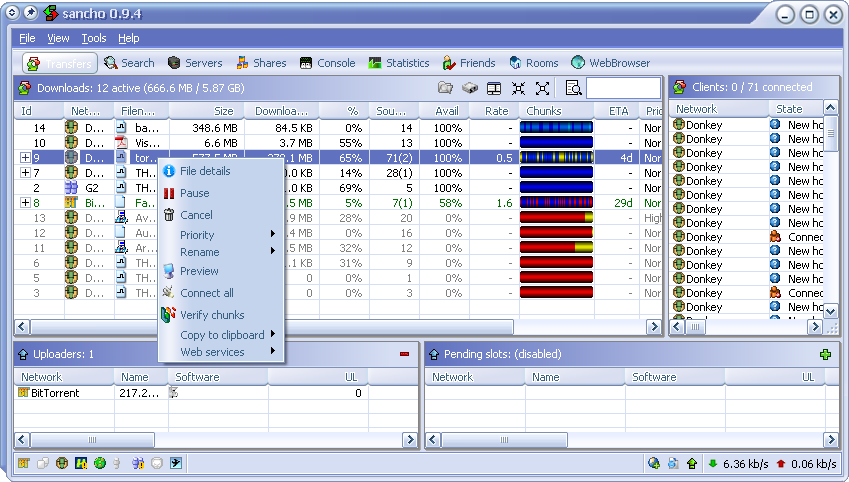The height and width of the screenshot is (482, 849).
Task: Select Pause in the context menu
Action: (194, 193)
